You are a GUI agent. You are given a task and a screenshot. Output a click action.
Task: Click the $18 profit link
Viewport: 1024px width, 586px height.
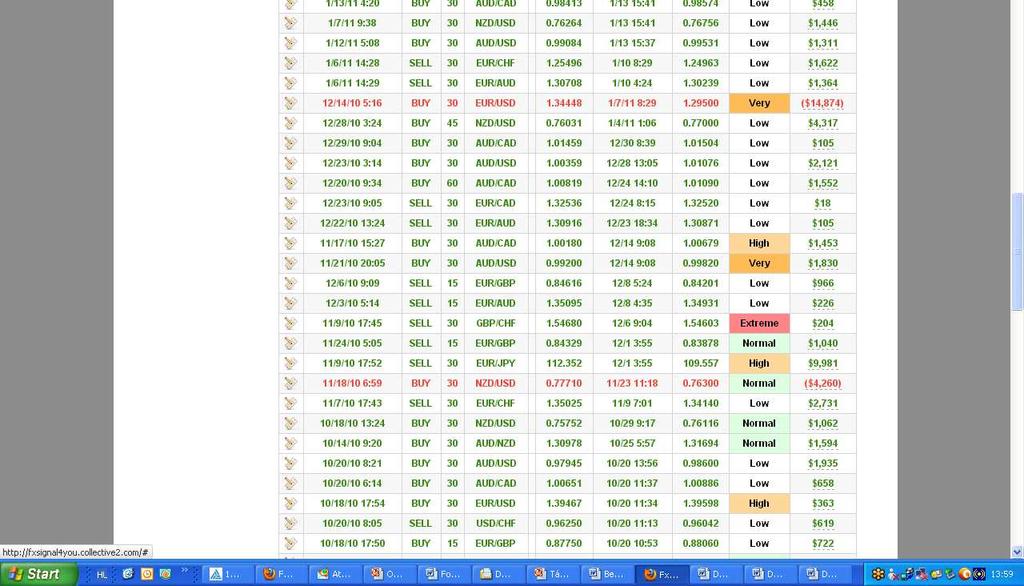pos(823,203)
